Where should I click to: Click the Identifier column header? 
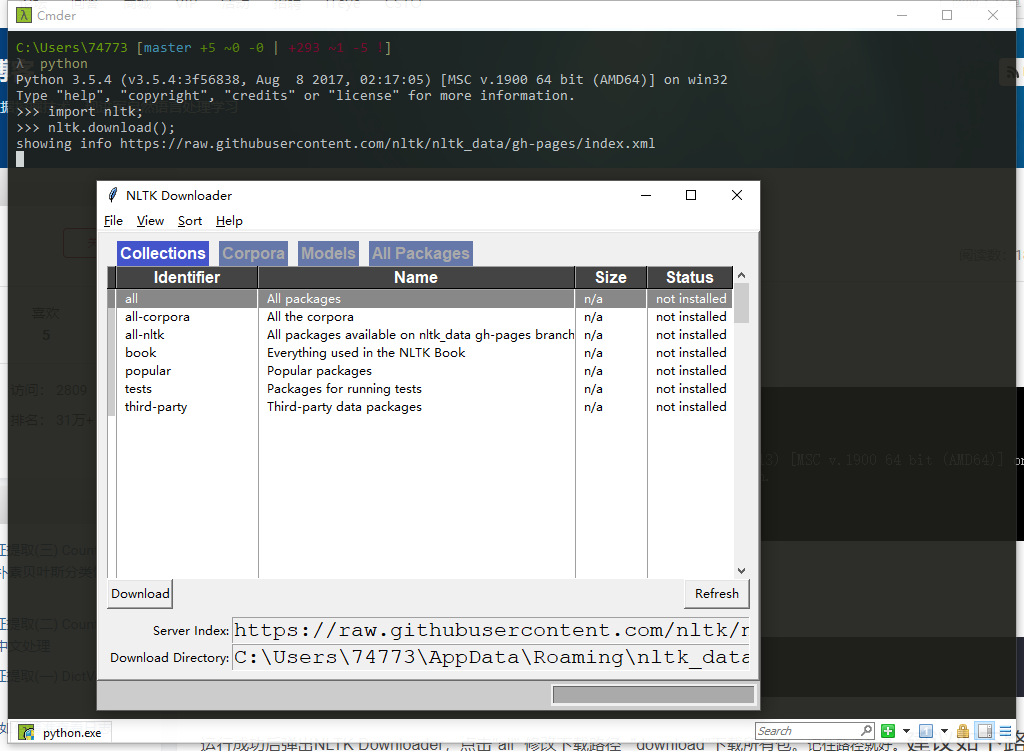tap(186, 278)
